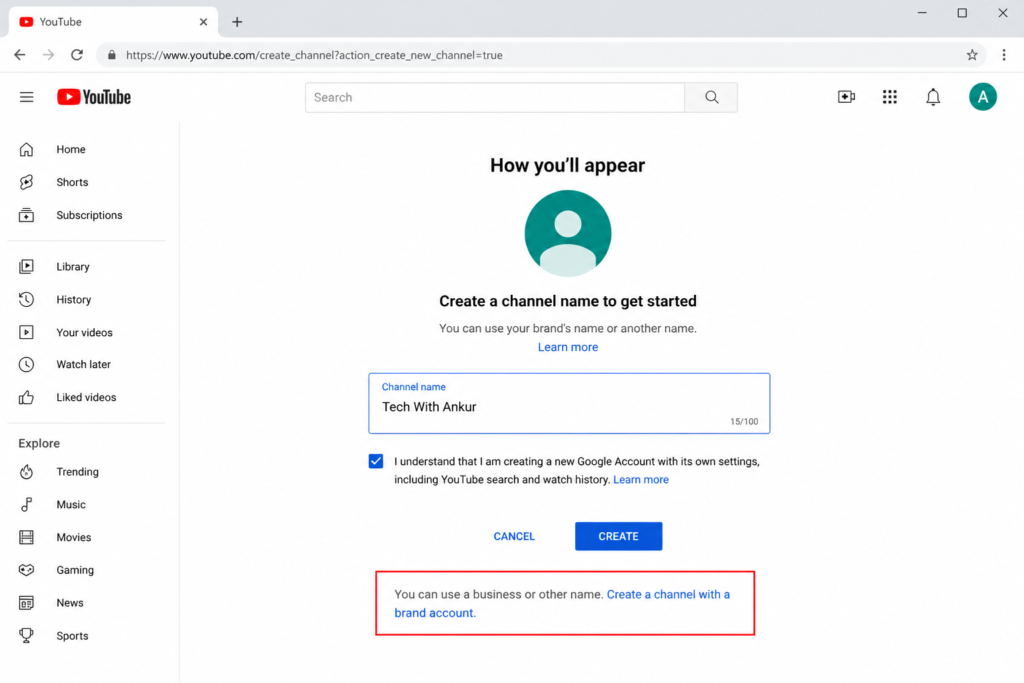Click the YouTube Search field

pyautogui.click(x=495, y=97)
